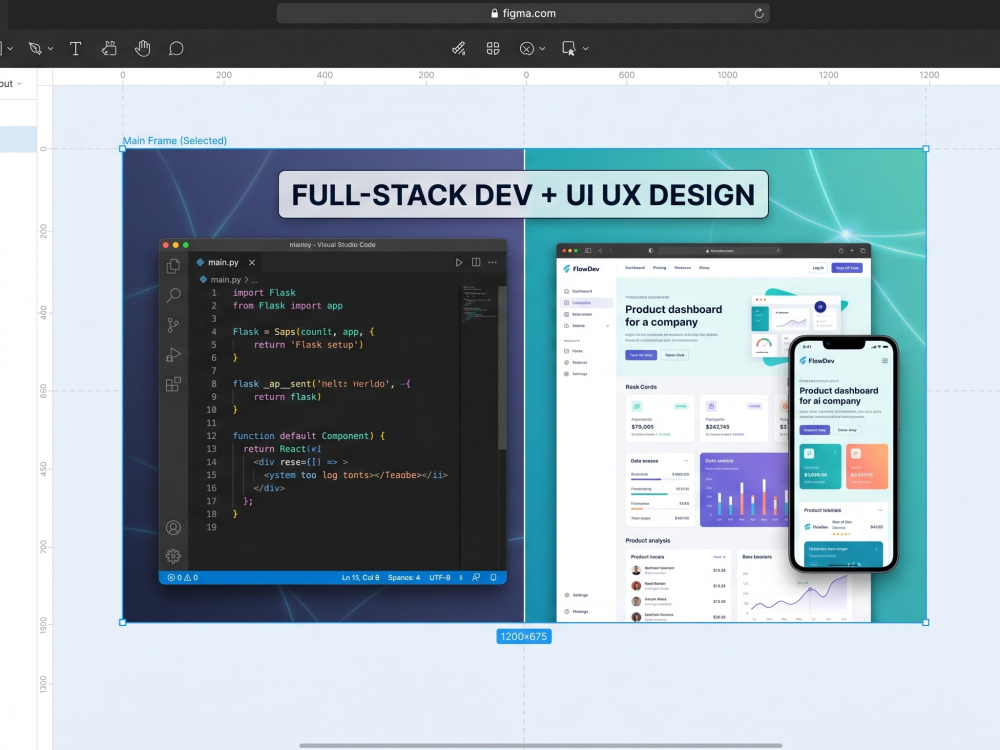This screenshot has width=1000, height=750.
Task: Click the Create component icon
Action: (493, 48)
